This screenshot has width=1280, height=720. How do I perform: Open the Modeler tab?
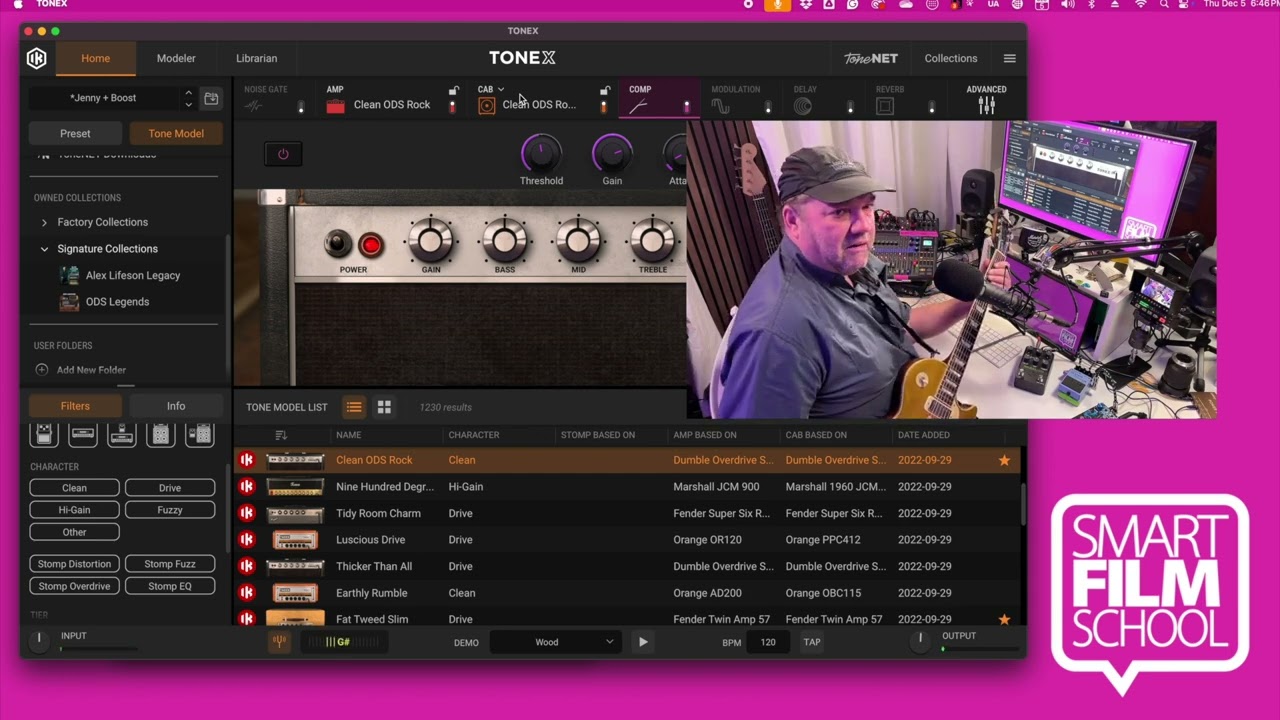[x=176, y=58]
